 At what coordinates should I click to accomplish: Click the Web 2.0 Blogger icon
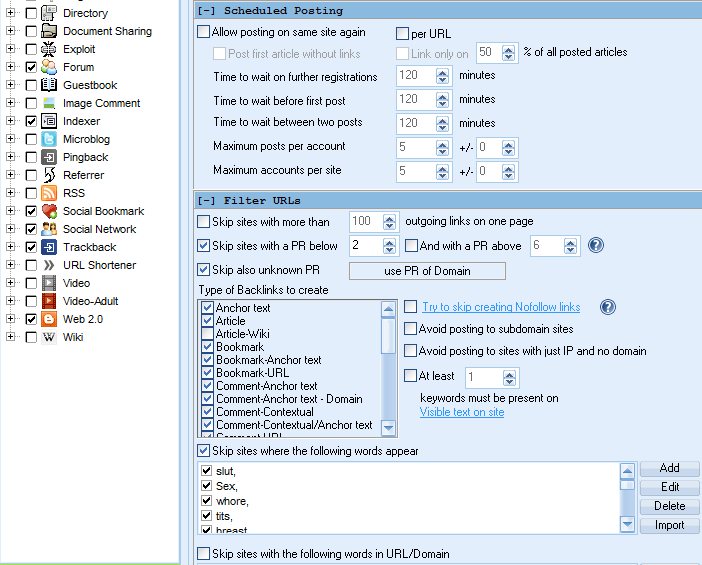(49, 319)
